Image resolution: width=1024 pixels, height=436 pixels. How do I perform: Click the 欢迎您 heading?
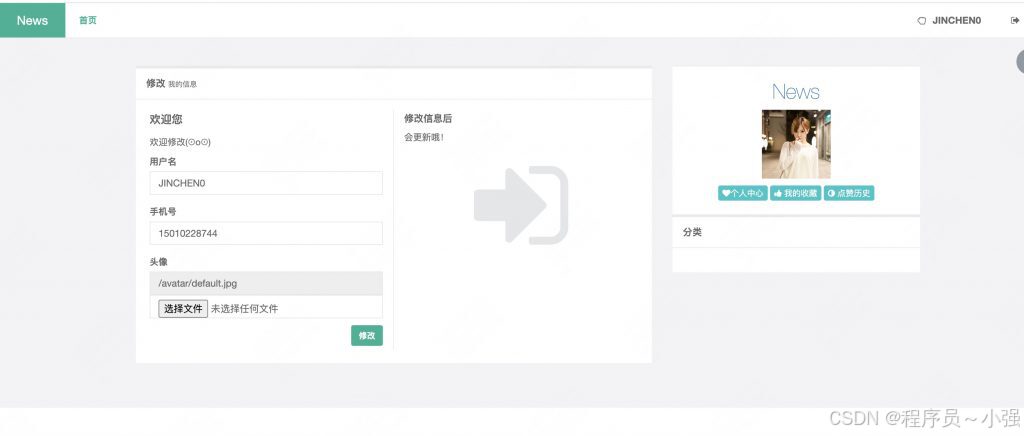166,119
